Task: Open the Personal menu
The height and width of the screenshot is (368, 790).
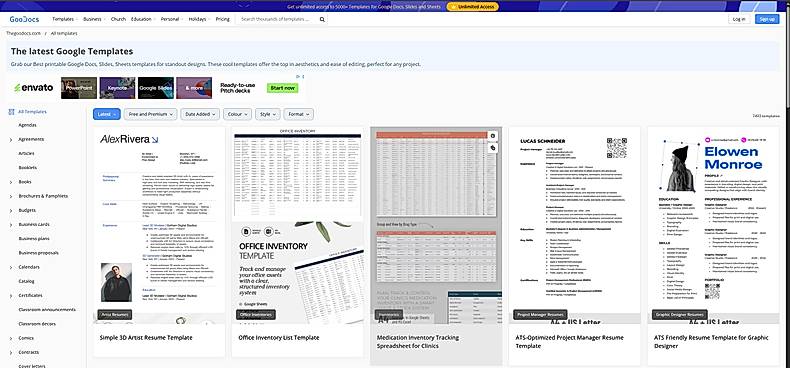Action: pos(171,19)
